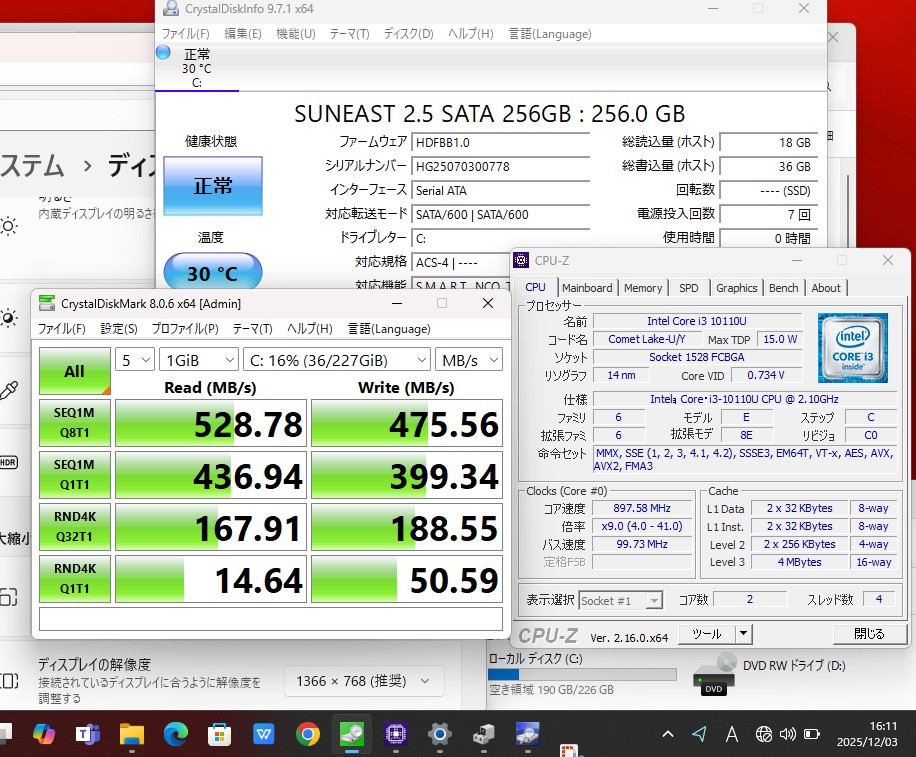
Task: Switch to Graphics tab in CPU-Z
Action: [736, 288]
